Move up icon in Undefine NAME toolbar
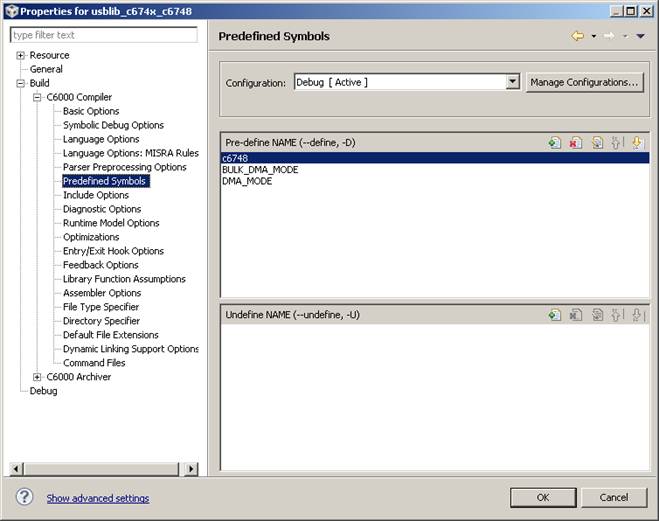The image size is (659, 521). click(x=617, y=315)
